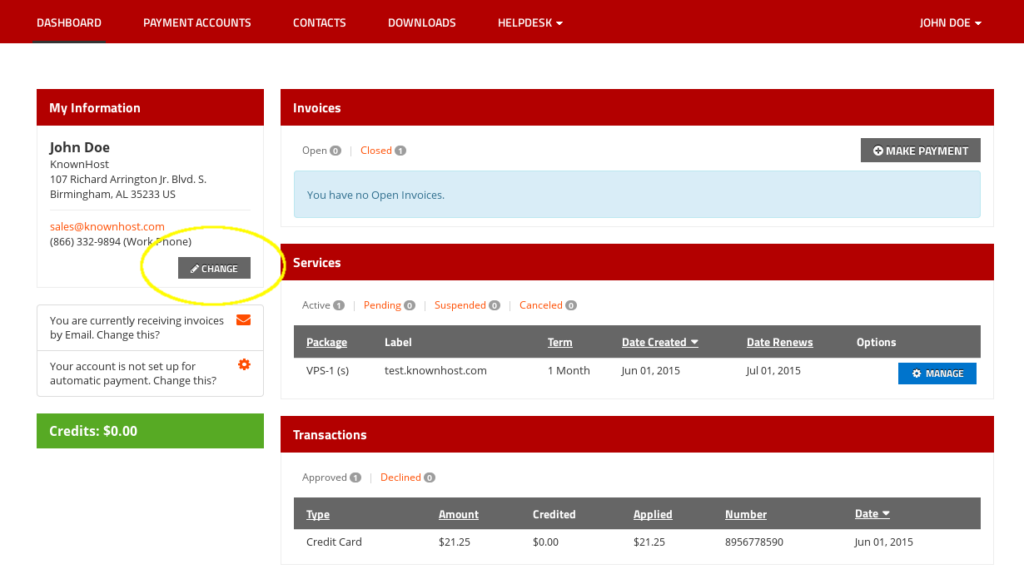Sort services by Date Created

(660, 342)
